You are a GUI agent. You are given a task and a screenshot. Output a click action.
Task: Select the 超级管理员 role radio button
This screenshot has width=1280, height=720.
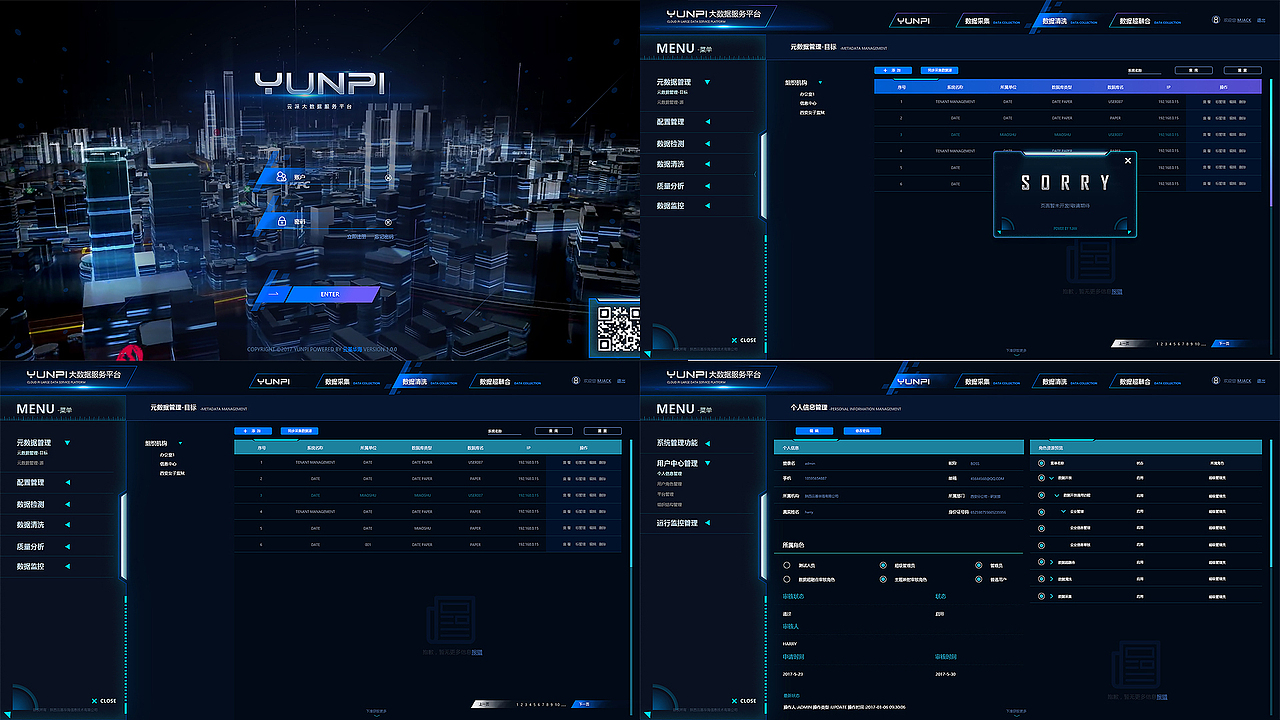(x=883, y=565)
